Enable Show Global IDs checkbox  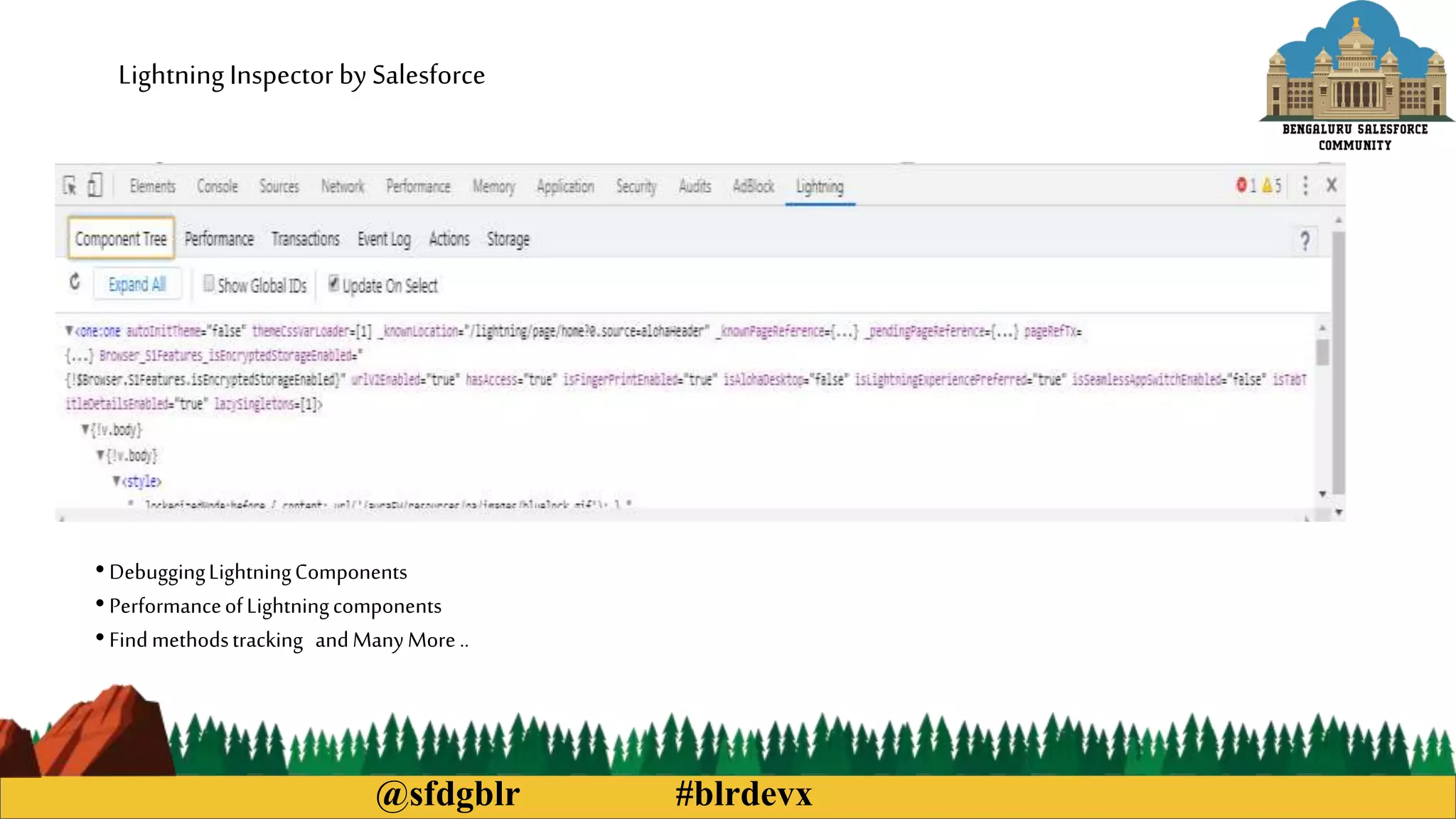(208, 284)
